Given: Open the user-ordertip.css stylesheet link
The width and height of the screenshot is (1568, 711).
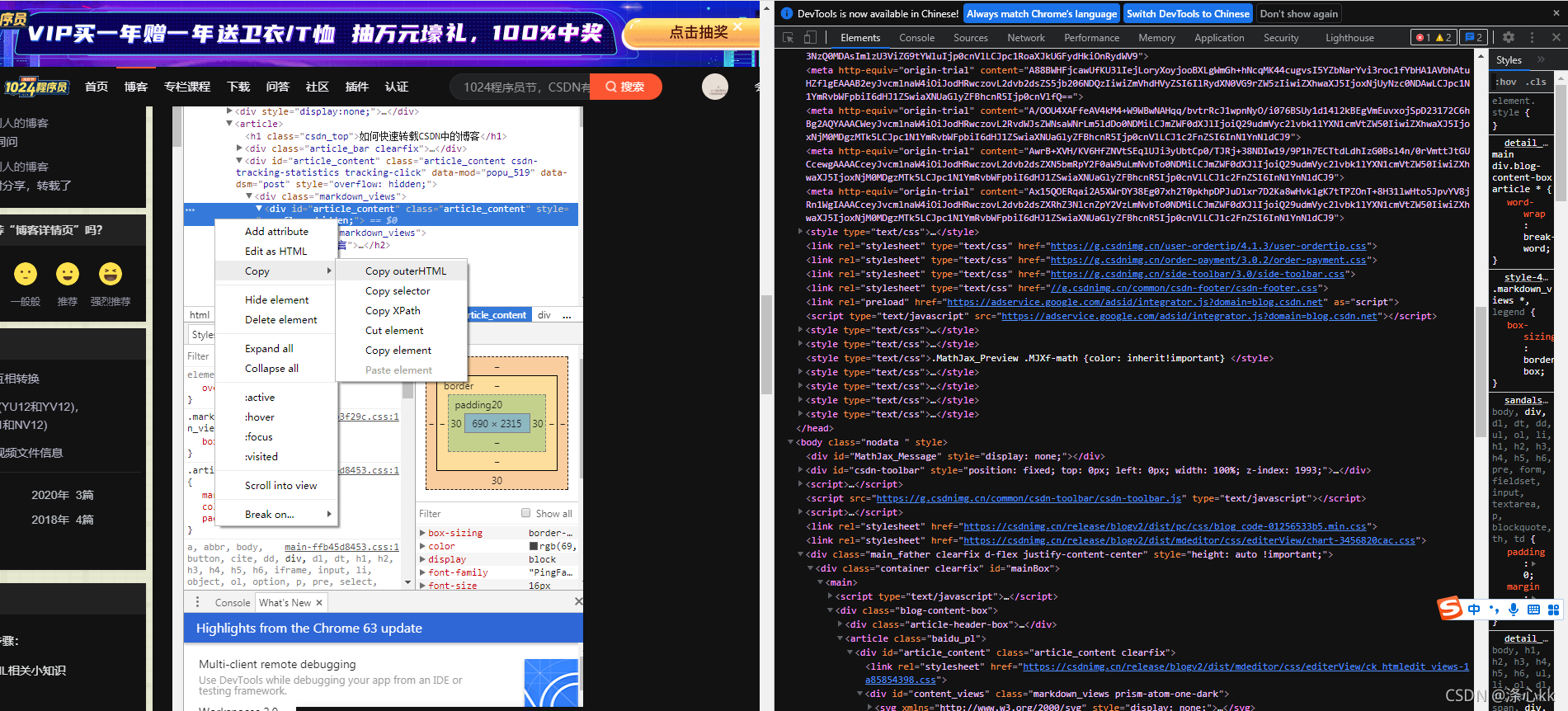Looking at the screenshot, I should [x=1208, y=246].
